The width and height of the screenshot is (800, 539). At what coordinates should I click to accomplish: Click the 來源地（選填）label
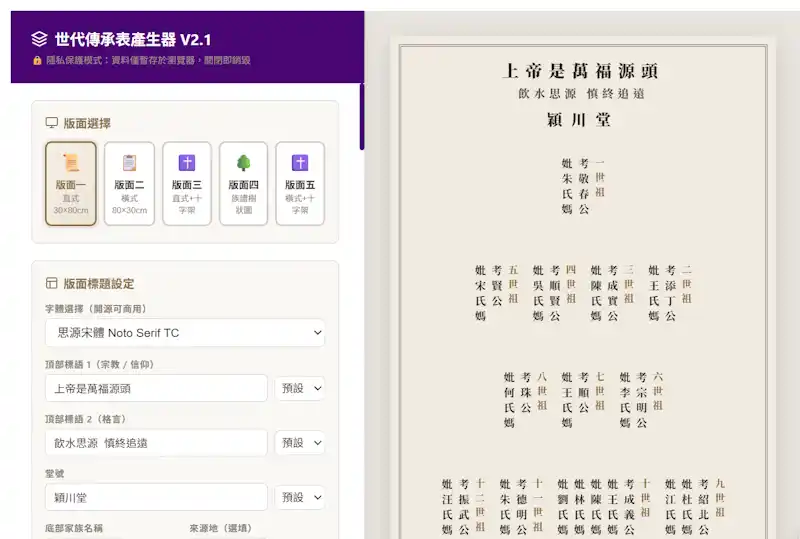point(220,528)
